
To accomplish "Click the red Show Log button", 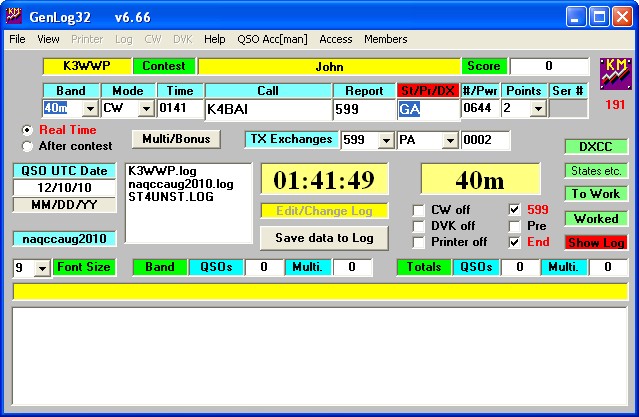I will (x=594, y=242).
